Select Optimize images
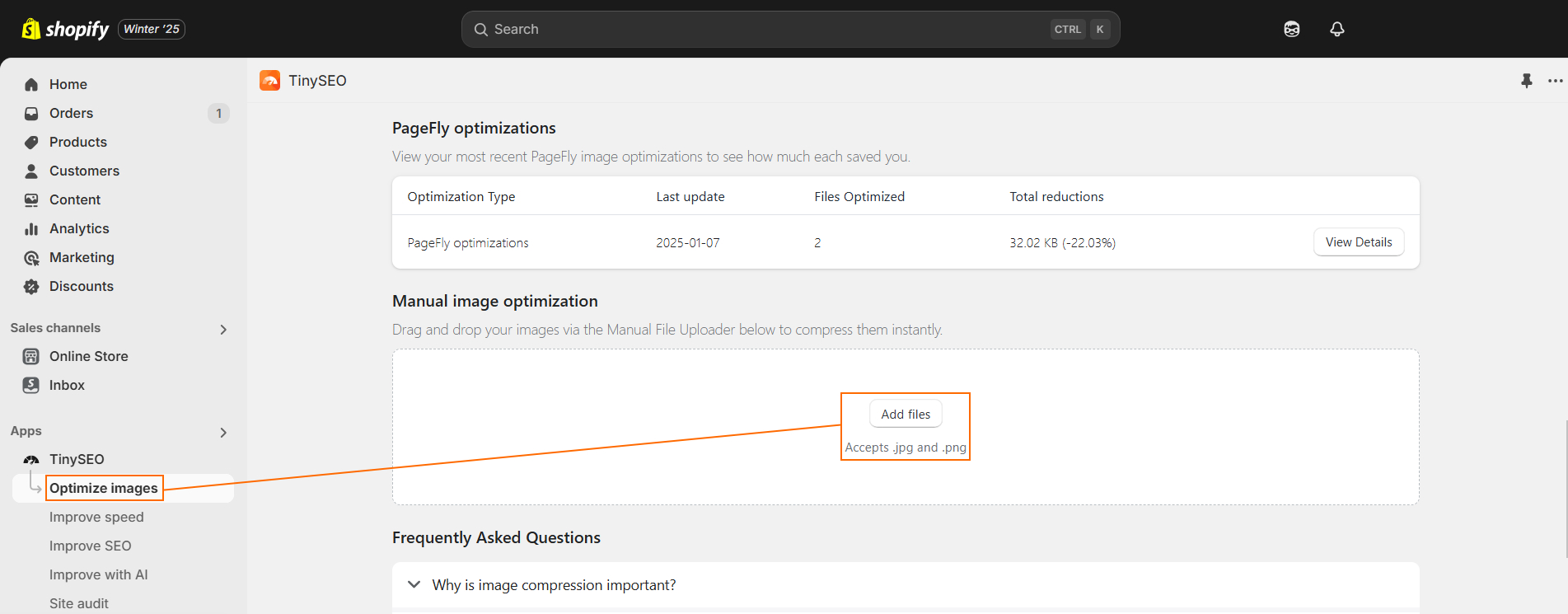Image resolution: width=1568 pixels, height=614 pixels. tap(104, 488)
